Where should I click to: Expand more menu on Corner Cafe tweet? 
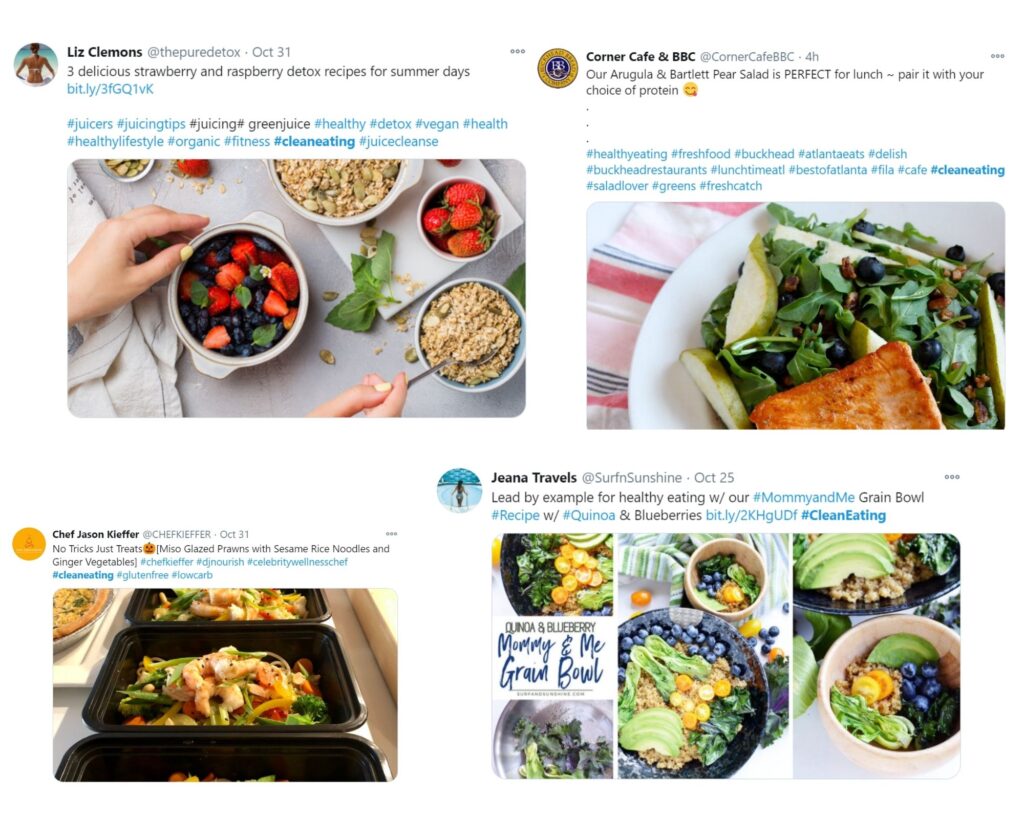tap(997, 56)
